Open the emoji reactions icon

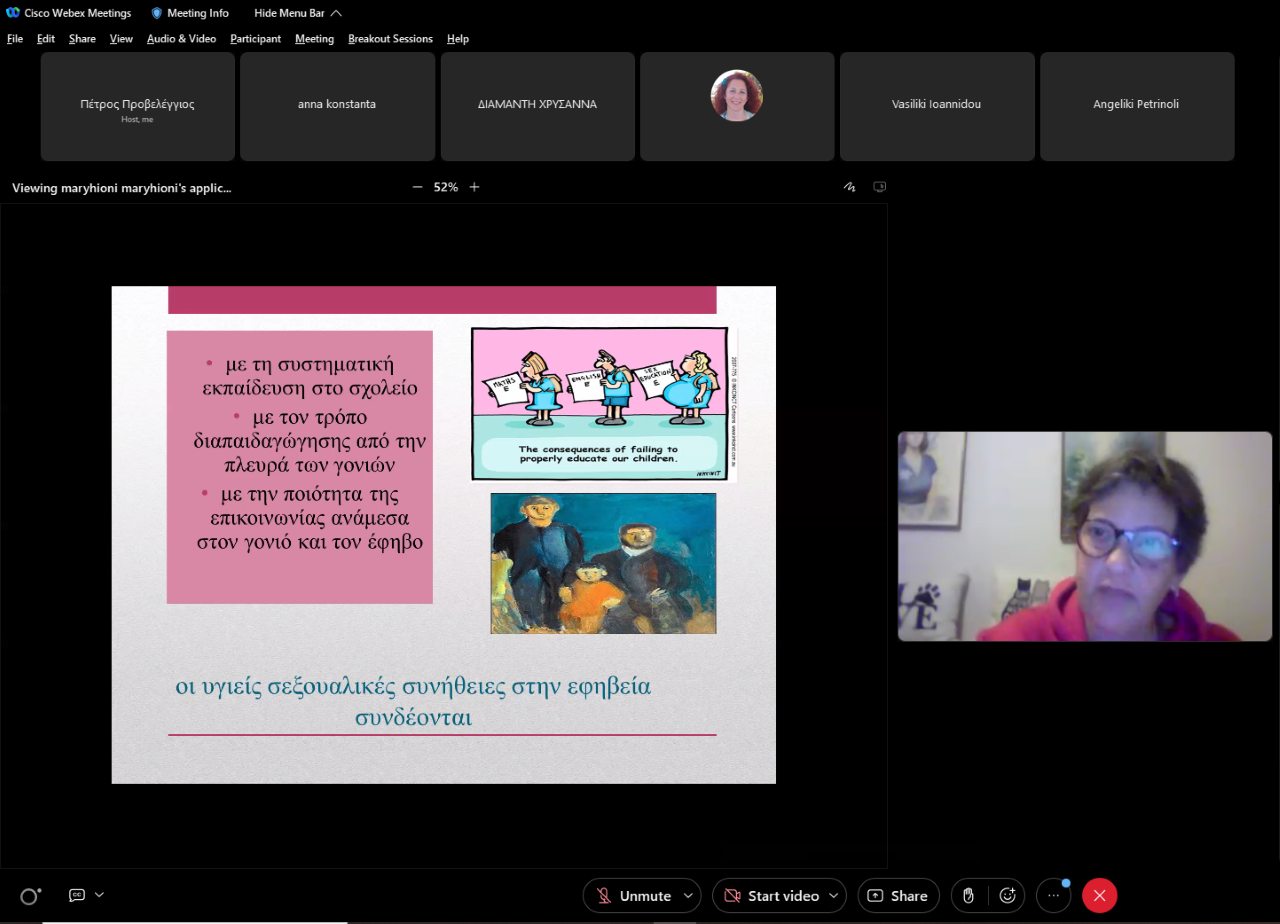point(1007,896)
